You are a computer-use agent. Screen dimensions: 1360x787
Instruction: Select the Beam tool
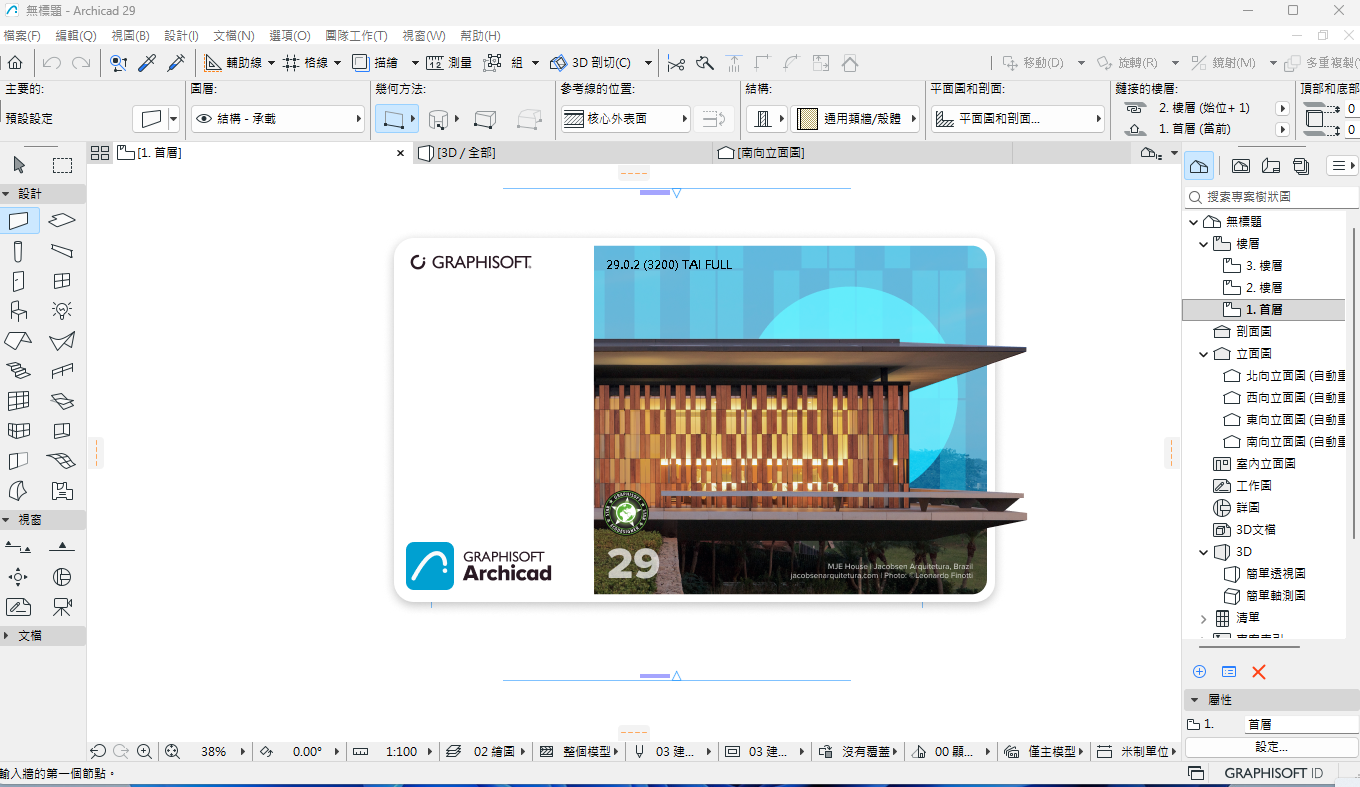tap(62, 251)
